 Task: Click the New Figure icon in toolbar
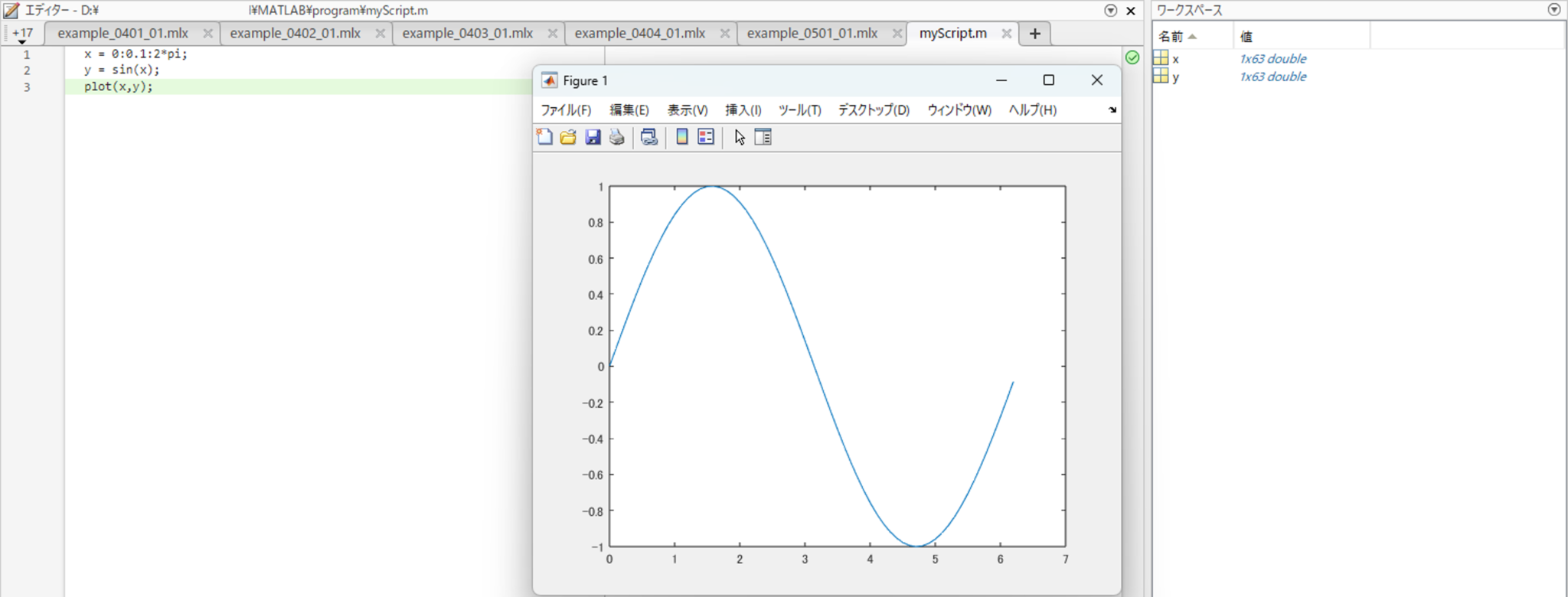[544, 137]
